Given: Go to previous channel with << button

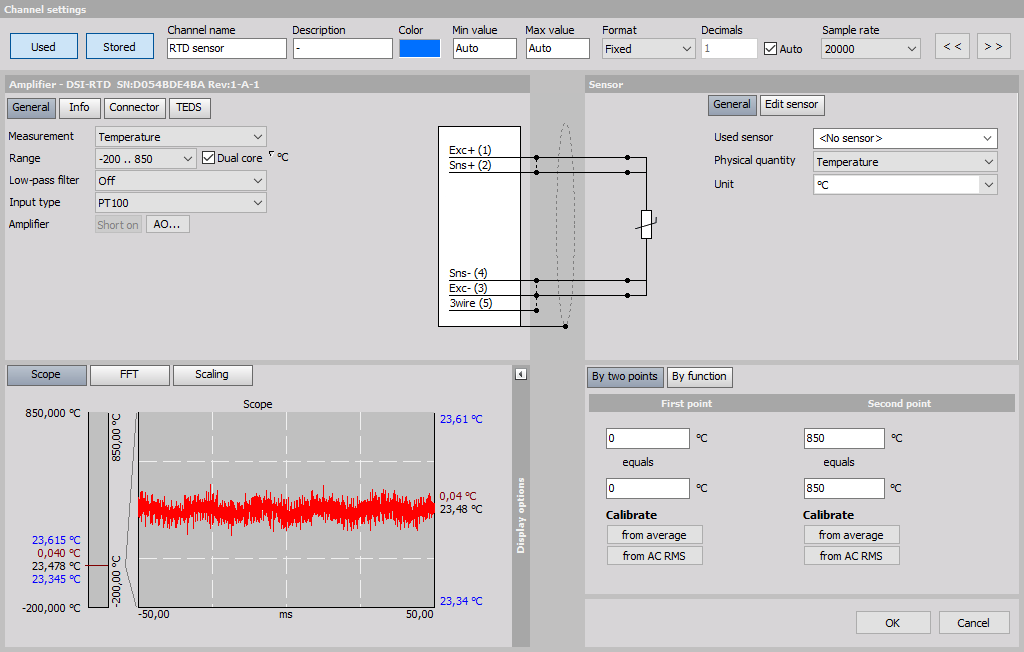Looking at the screenshot, I should click(x=952, y=46).
